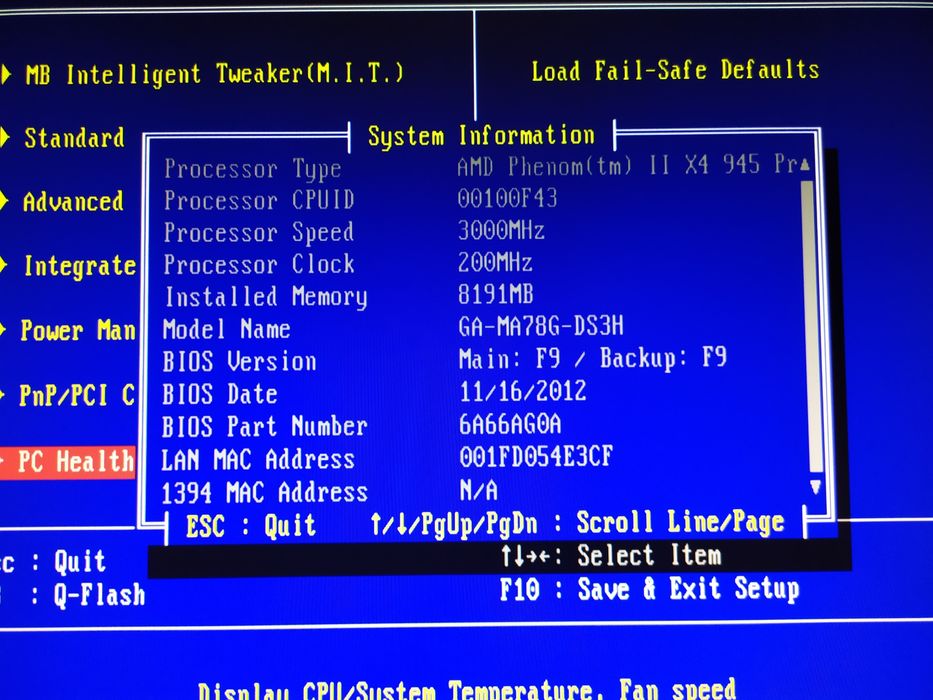
Task: Click the Installed Memory label
Action: (266, 297)
